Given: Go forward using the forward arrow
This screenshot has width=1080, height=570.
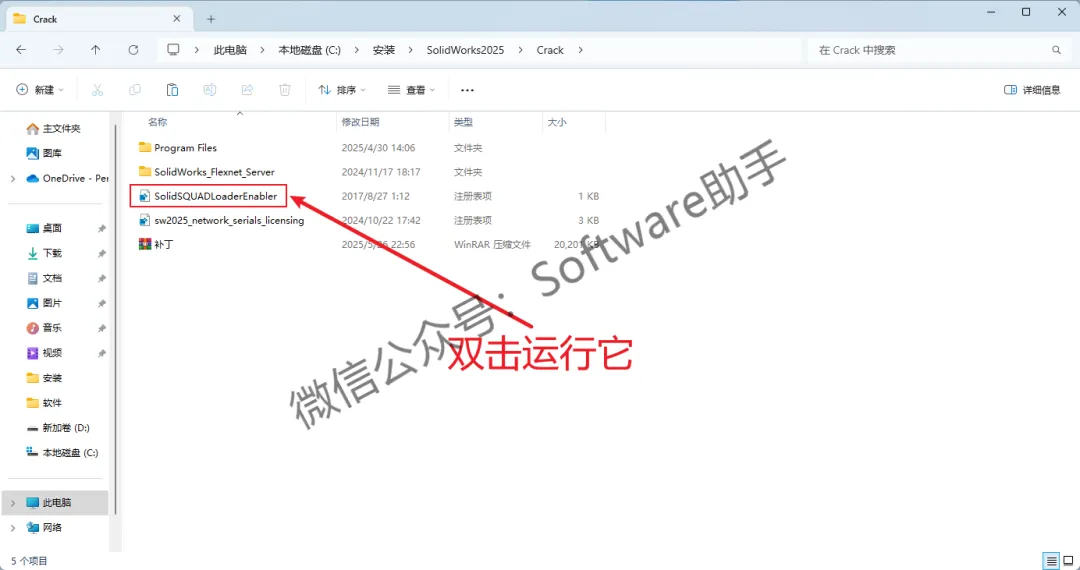Looking at the screenshot, I should click(x=59, y=50).
